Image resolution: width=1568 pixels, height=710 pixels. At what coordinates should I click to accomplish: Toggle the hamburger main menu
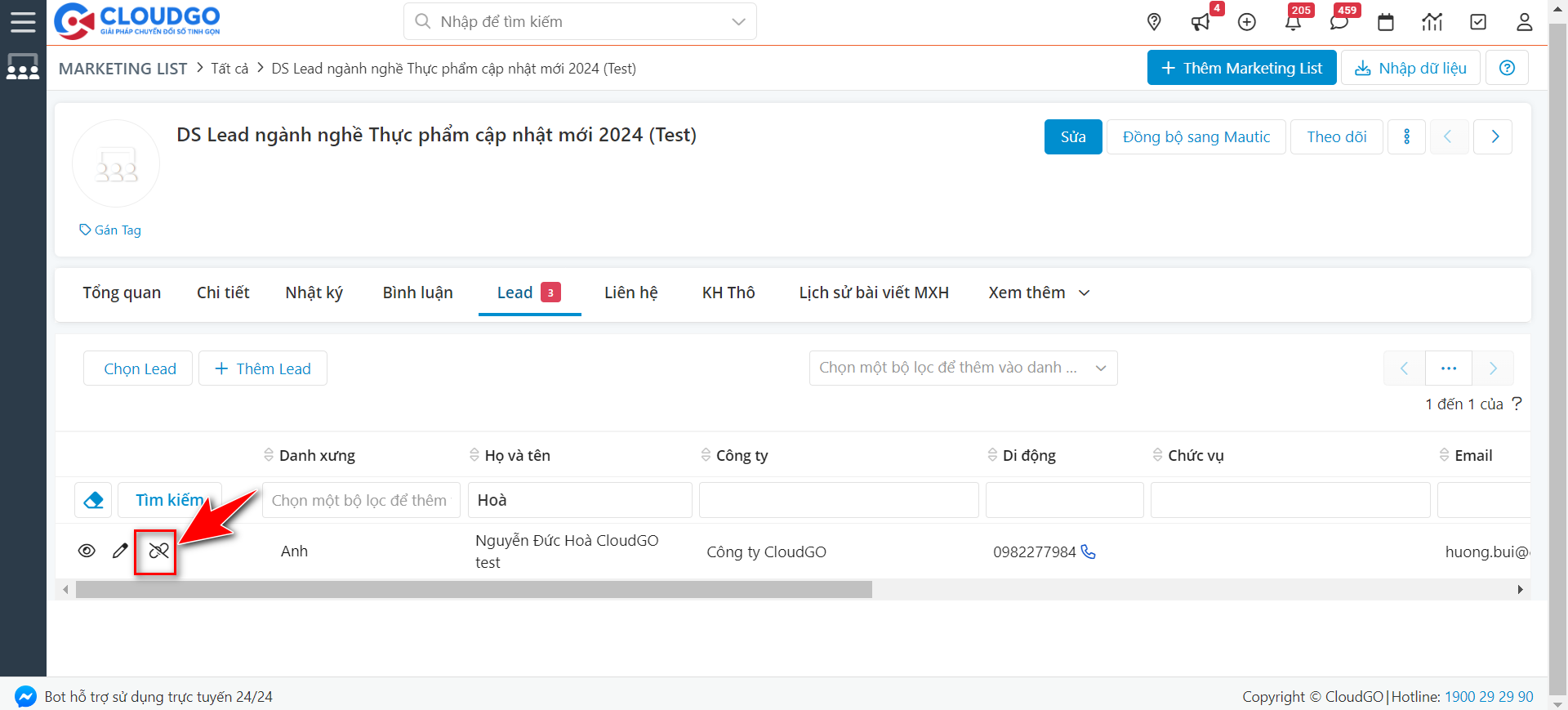tap(23, 22)
